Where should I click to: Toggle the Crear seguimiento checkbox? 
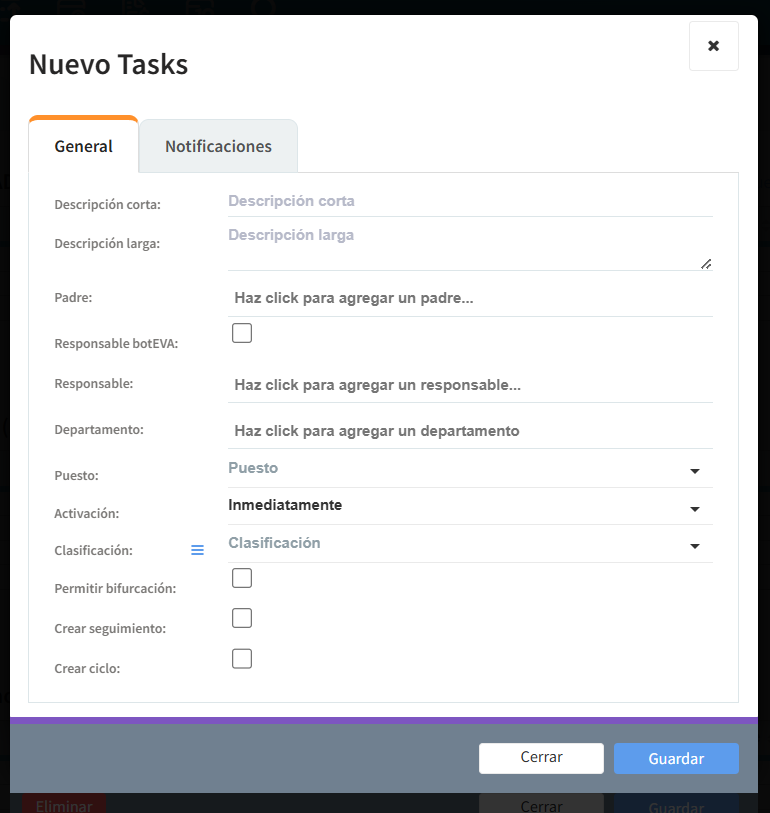(242, 618)
